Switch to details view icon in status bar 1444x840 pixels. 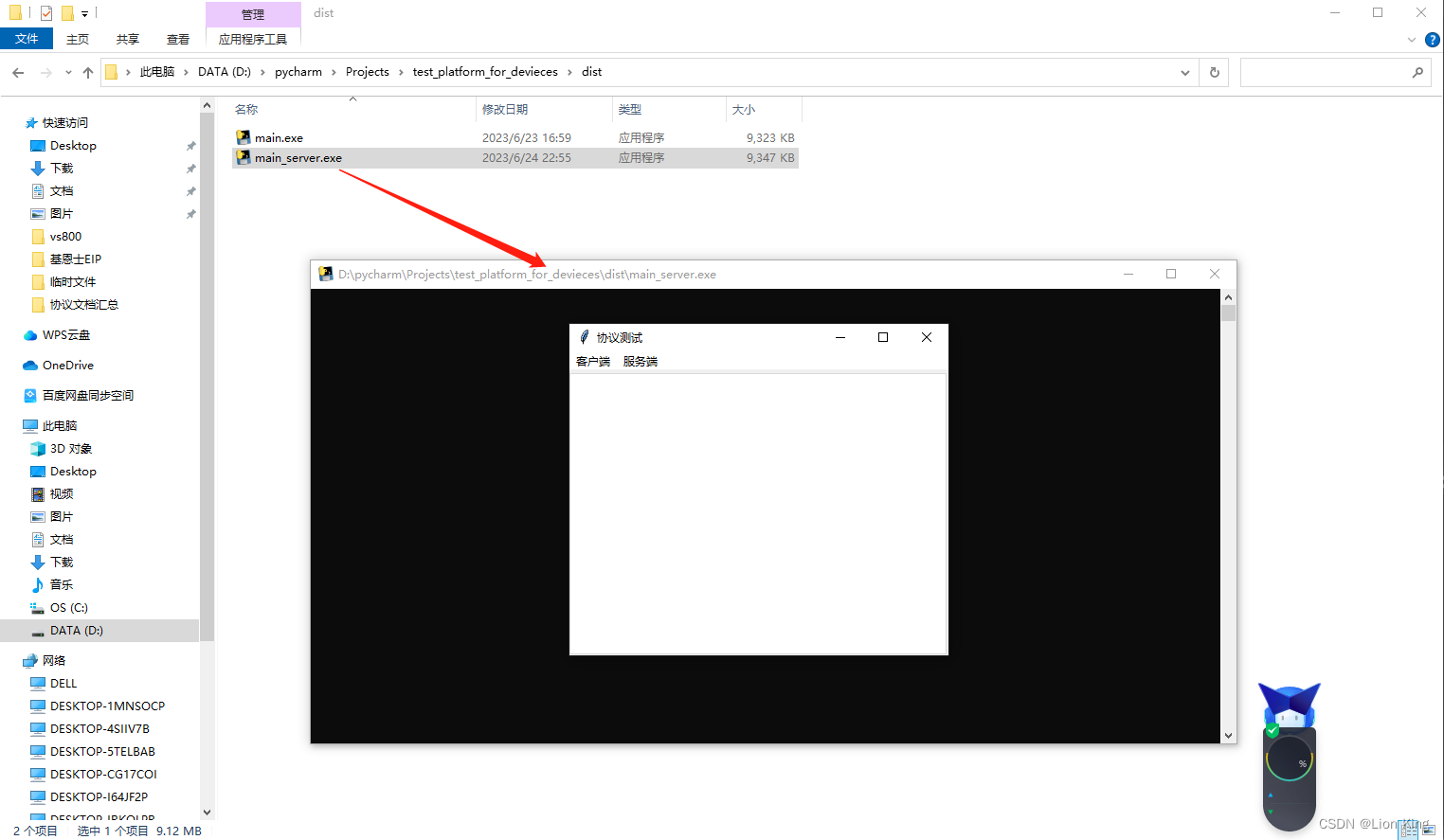click(x=1410, y=831)
